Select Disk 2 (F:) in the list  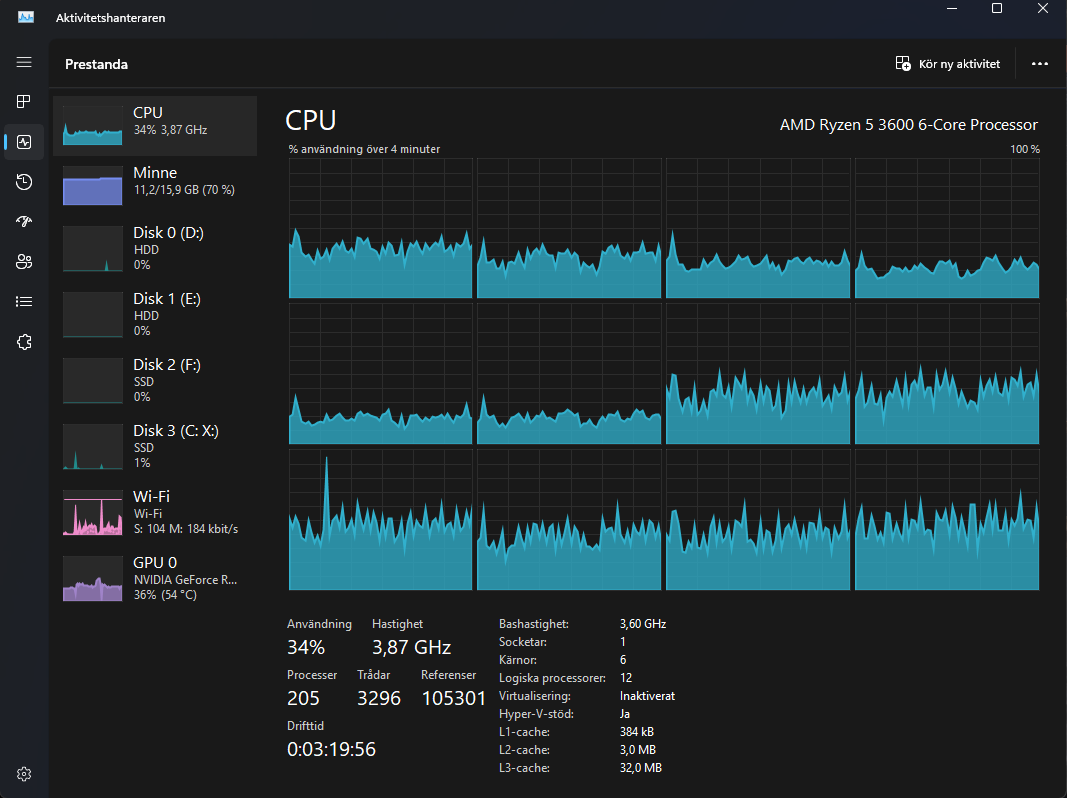[155, 380]
